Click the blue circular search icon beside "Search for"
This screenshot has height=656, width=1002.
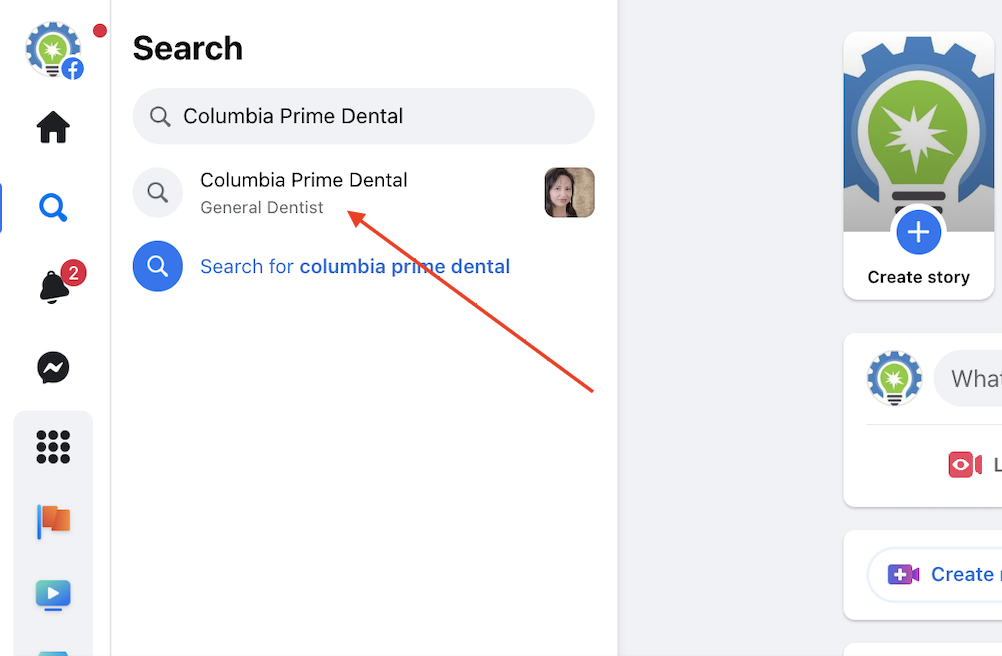coord(158,266)
